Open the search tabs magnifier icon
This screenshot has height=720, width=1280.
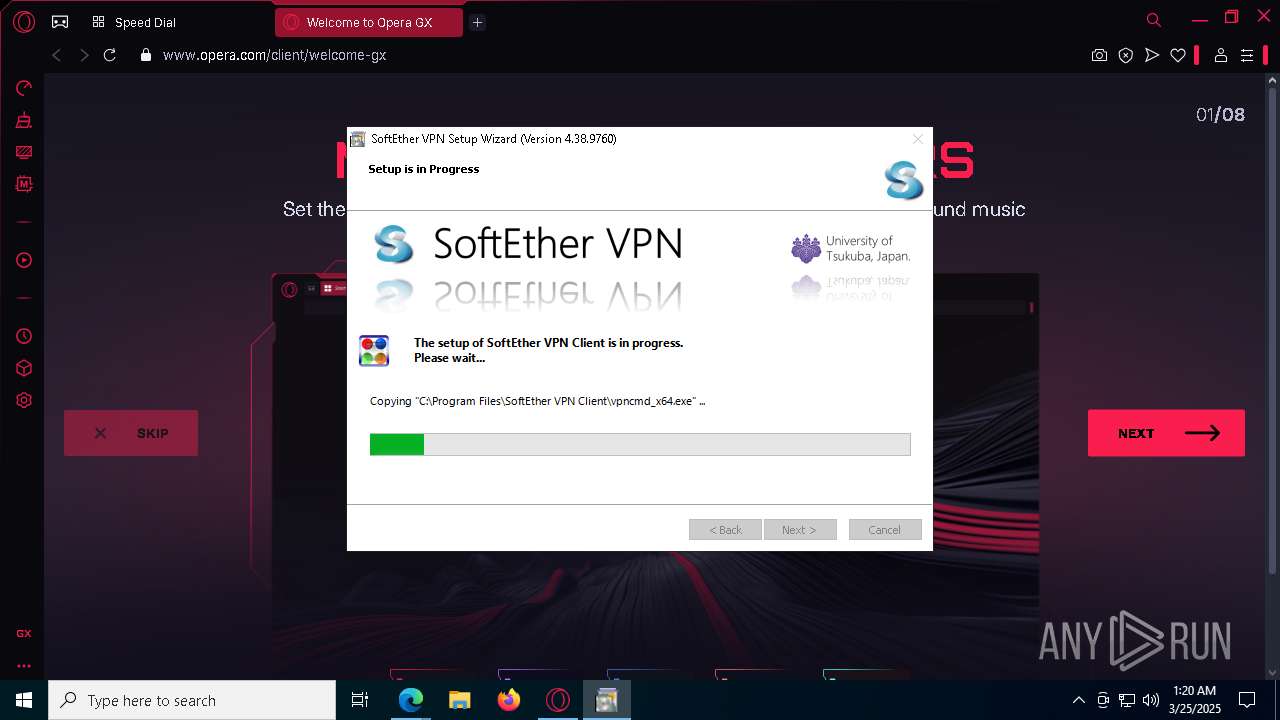click(x=1154, y=20)
